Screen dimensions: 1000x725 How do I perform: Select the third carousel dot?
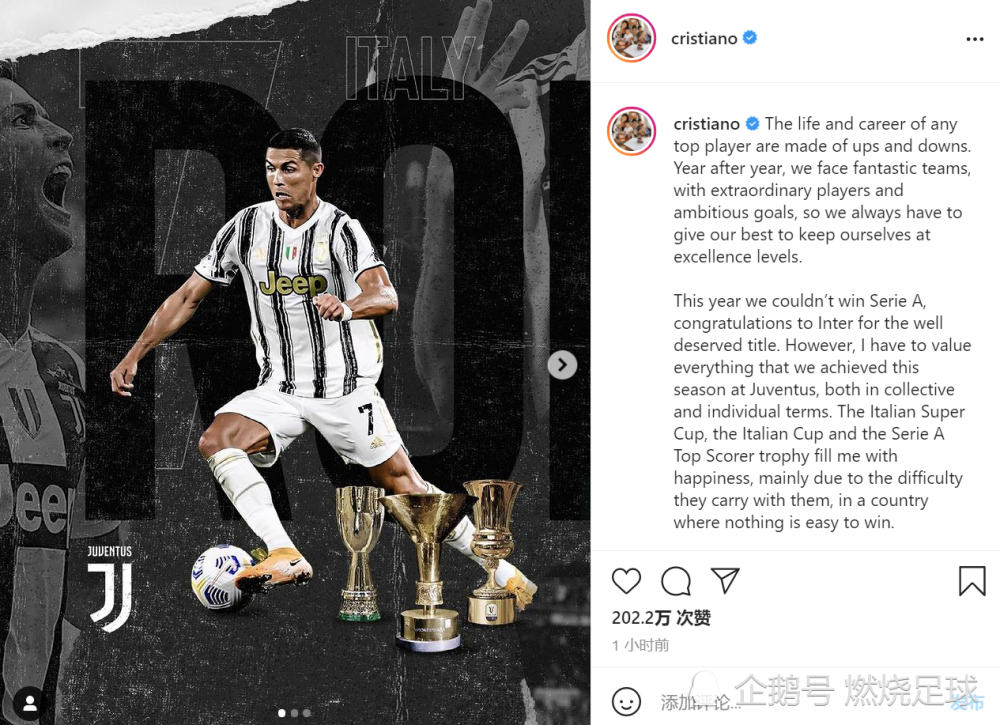307,713
